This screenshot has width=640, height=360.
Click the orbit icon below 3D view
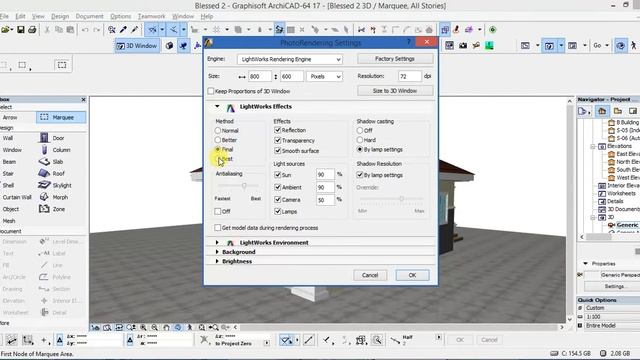point(178,327)
